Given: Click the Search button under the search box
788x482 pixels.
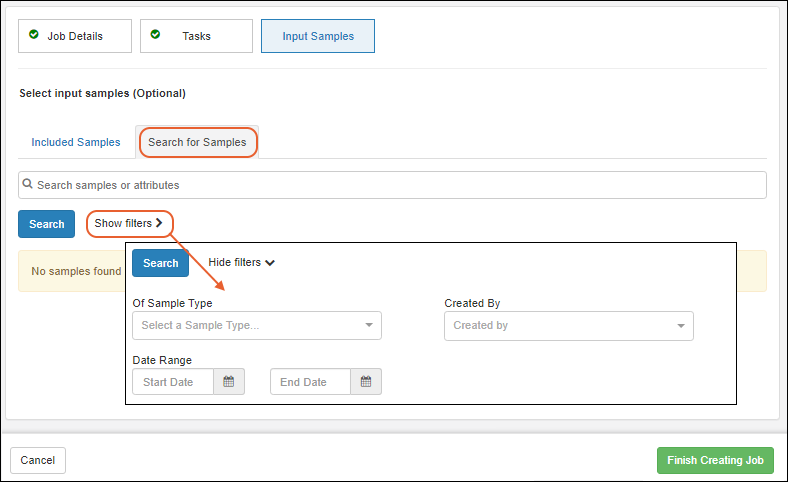Looking at the screenshot, I should [x=46, y=224].
